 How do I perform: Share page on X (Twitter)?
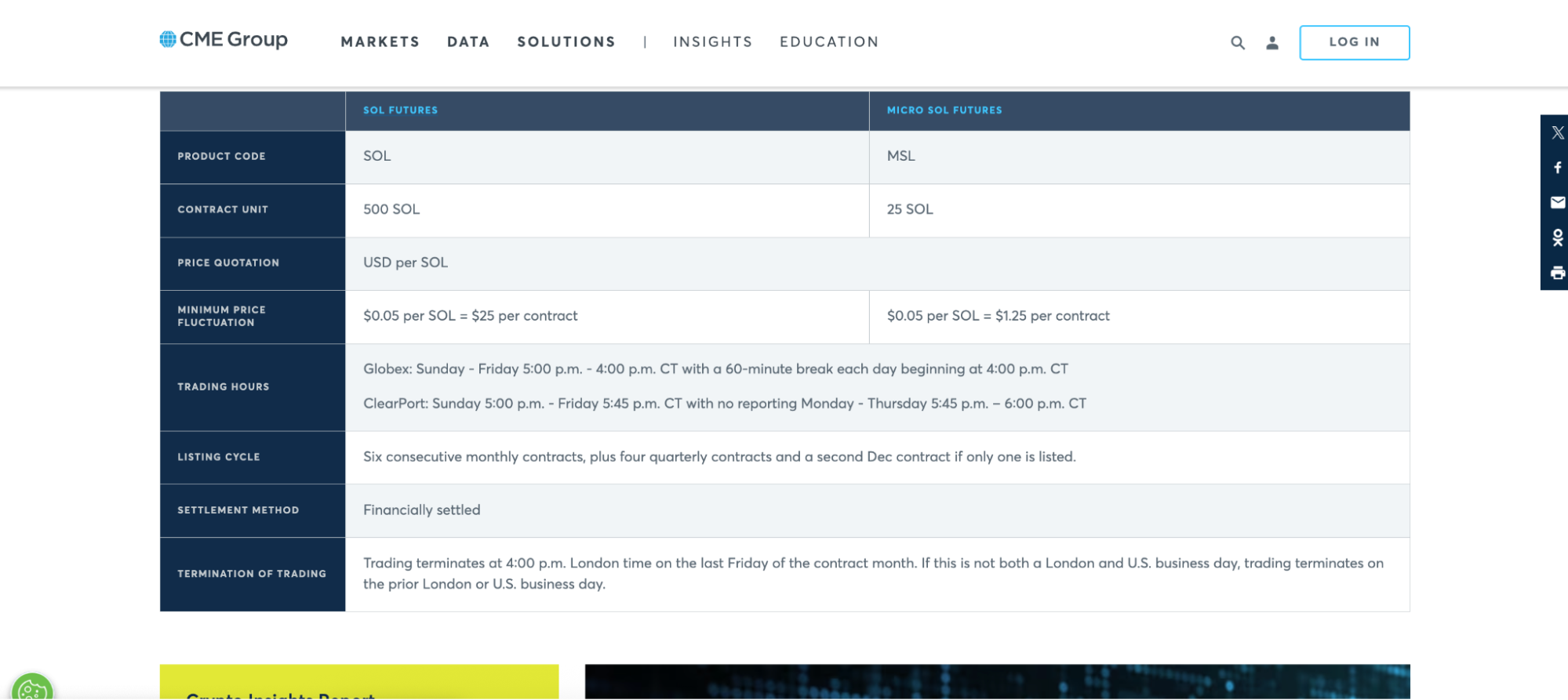point(1557,133)
